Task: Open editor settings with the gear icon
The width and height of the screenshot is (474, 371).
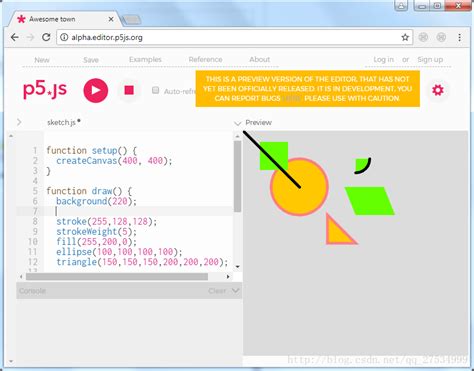Action: (438, 90)
